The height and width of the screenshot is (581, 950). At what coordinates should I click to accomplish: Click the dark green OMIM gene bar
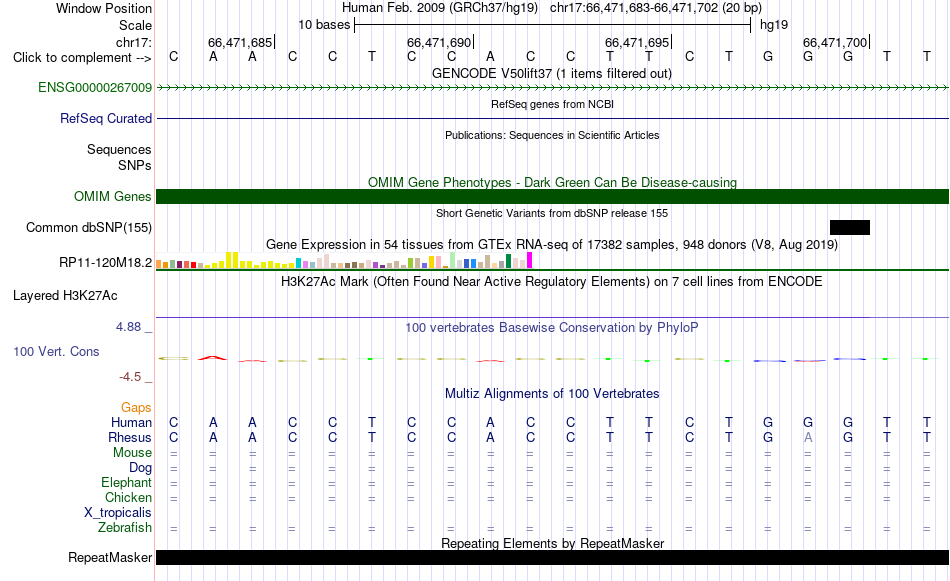pyautogui.click(x=553, y=197)
